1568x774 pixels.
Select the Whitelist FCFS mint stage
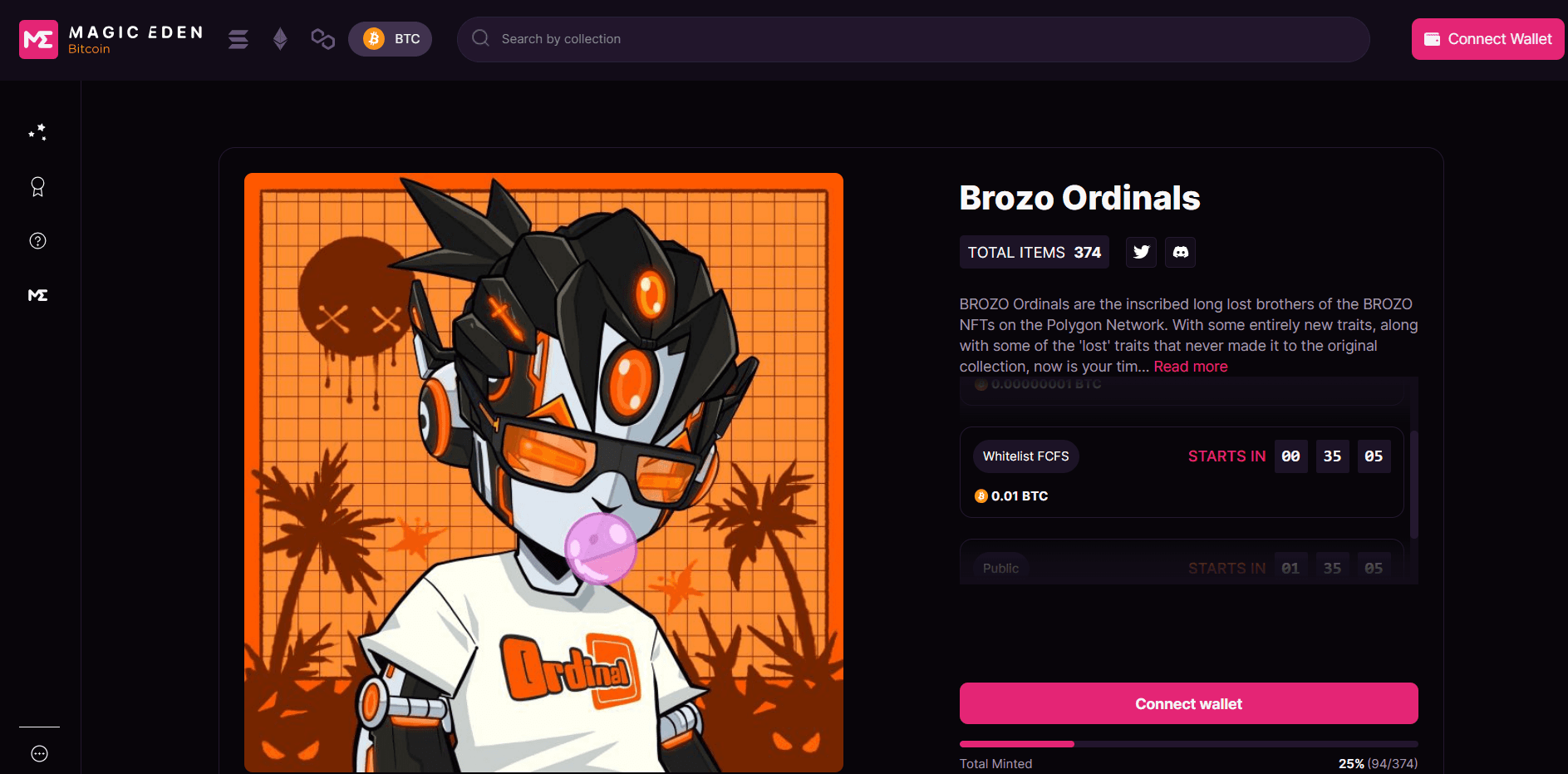click(x=1182, y=472)
